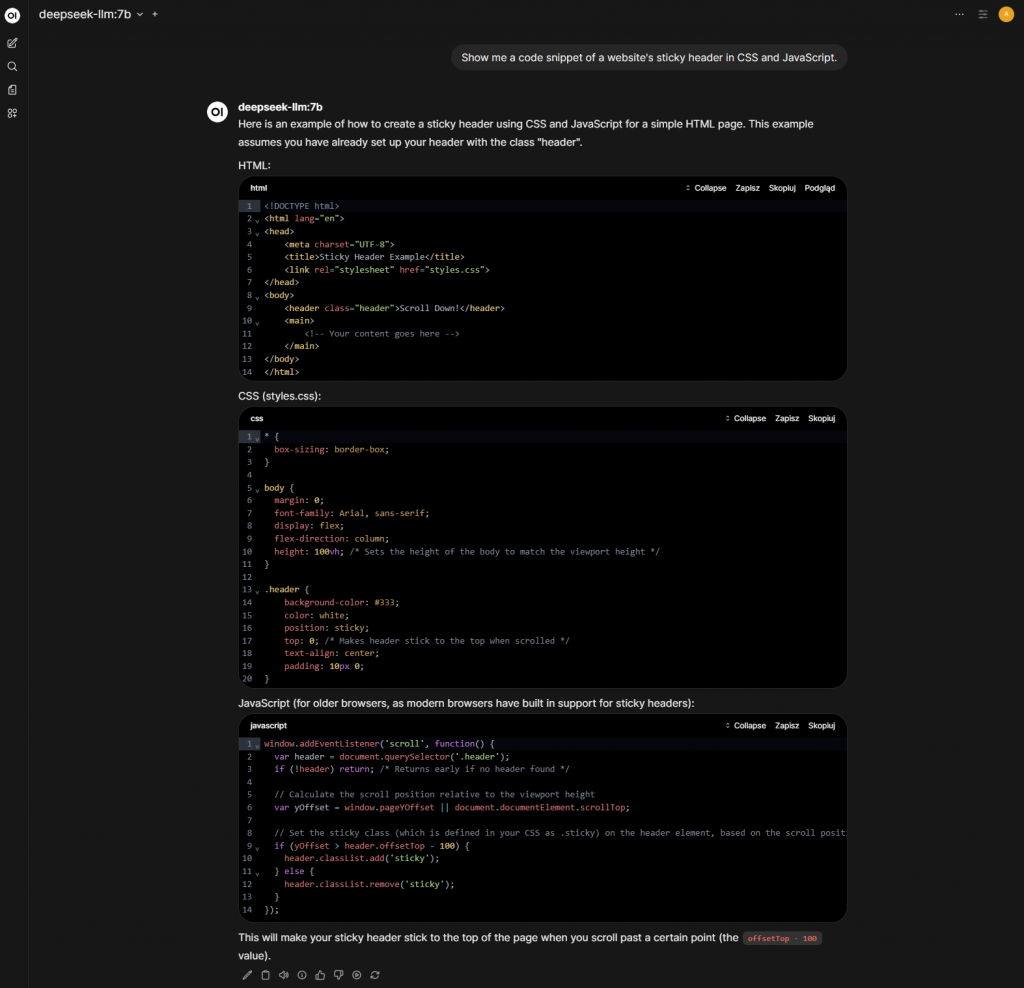Open the deepseek-llm:7b model selector dropdown
Screen dimensions: 1024x988
tap(92, 14)
